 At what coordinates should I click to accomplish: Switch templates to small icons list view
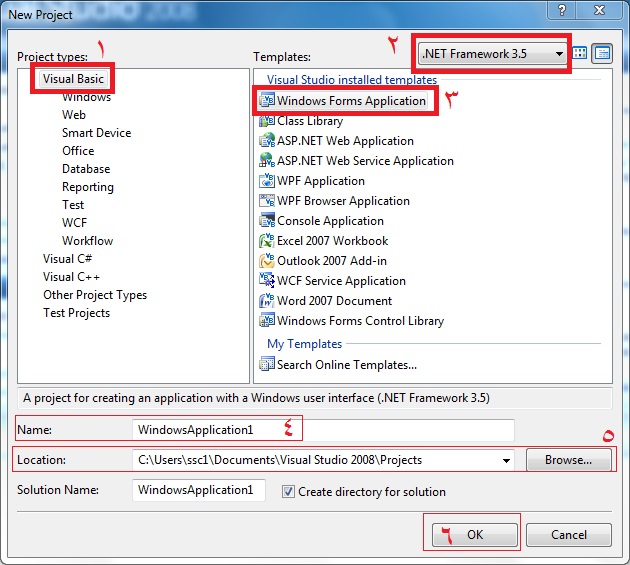(x=602, y=53)
